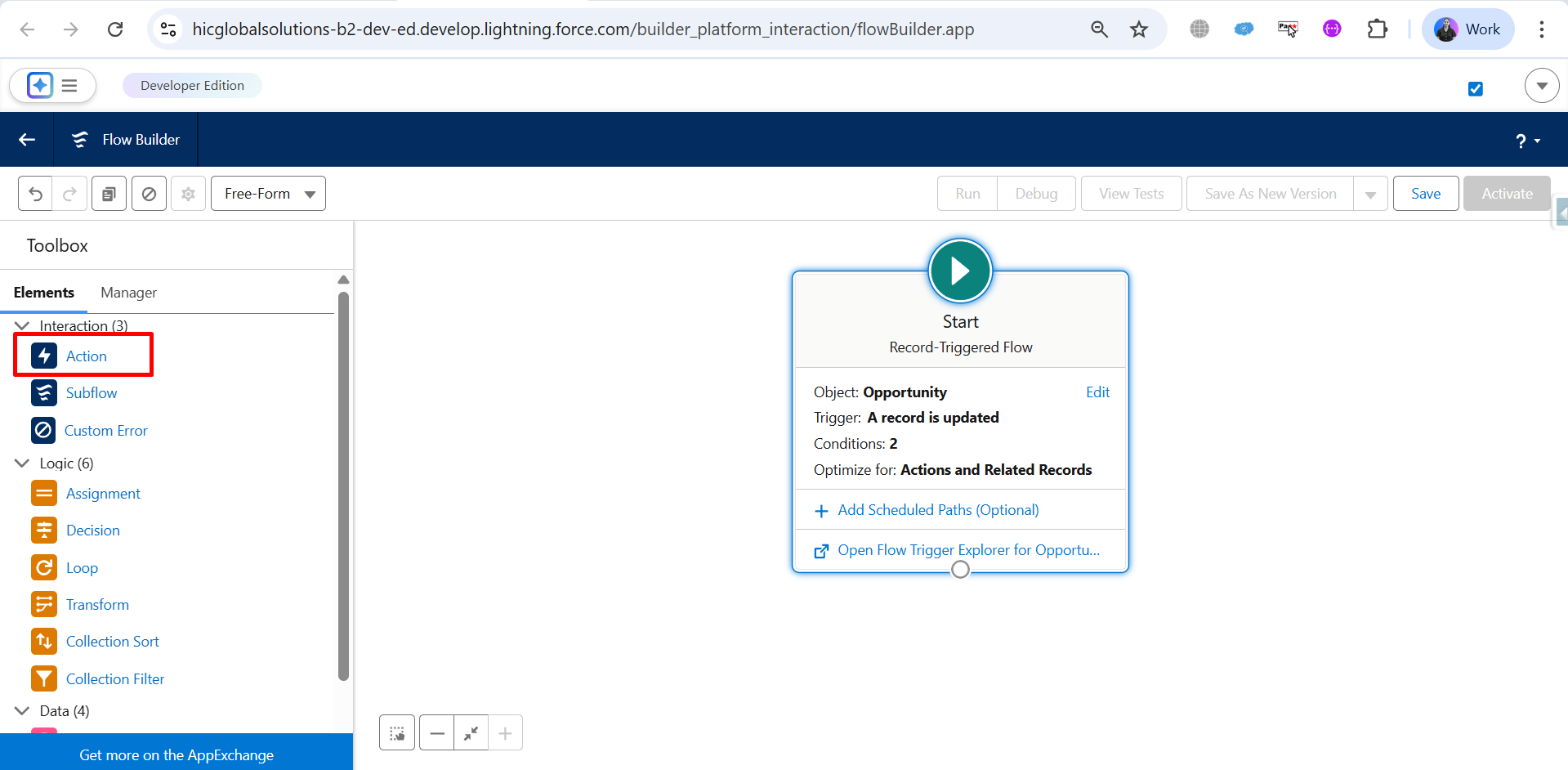Click Add Scheduled Paths link
The width and height of the screenshot is (1568, 770).
pyautogui.click(x=937, y=510)
